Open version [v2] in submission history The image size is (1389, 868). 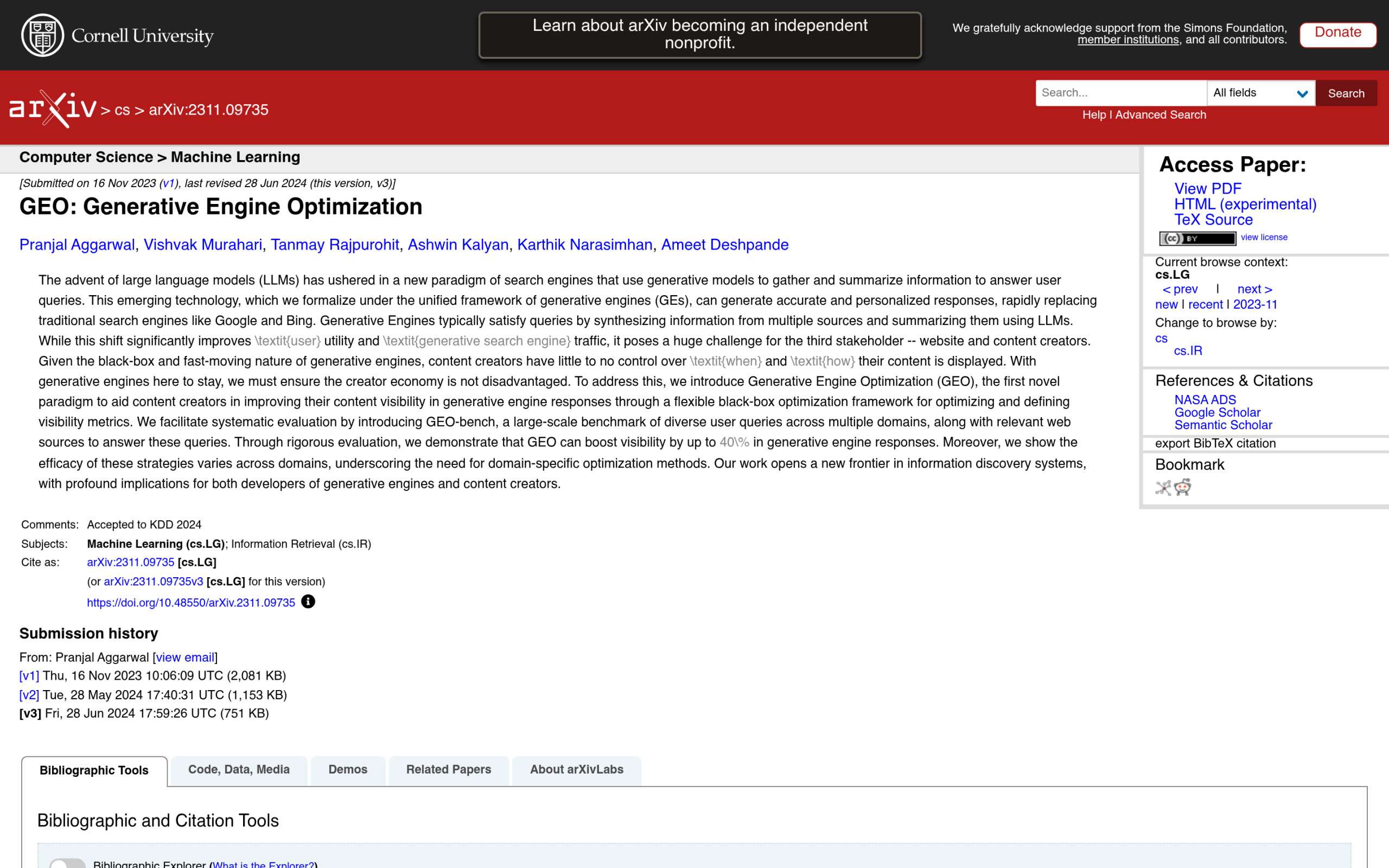pos(29,695)
